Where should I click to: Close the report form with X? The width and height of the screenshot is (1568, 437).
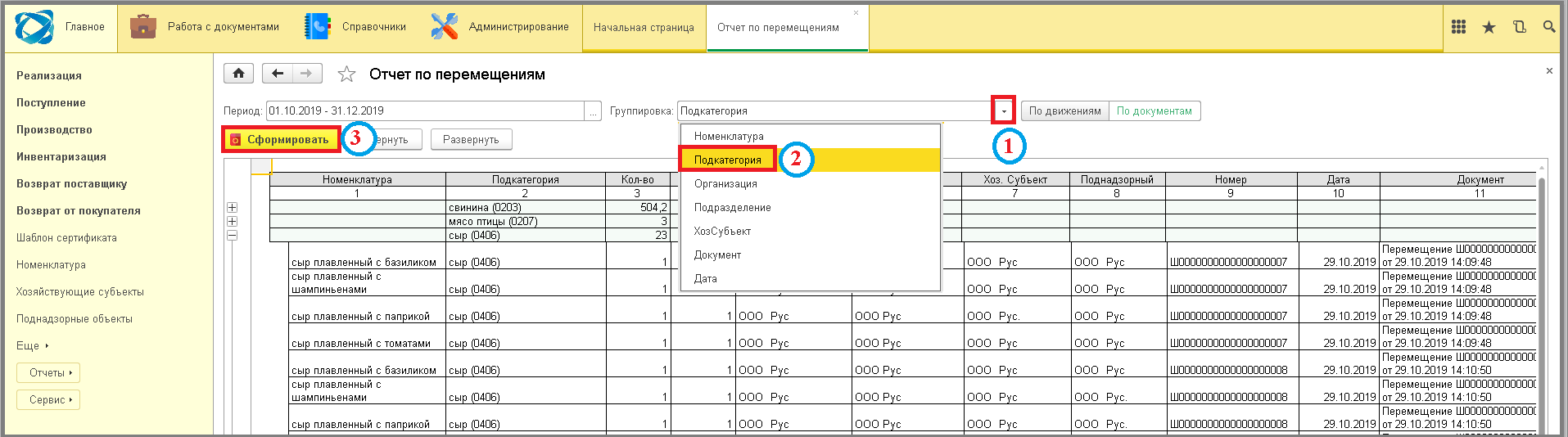pos(1549,71)
